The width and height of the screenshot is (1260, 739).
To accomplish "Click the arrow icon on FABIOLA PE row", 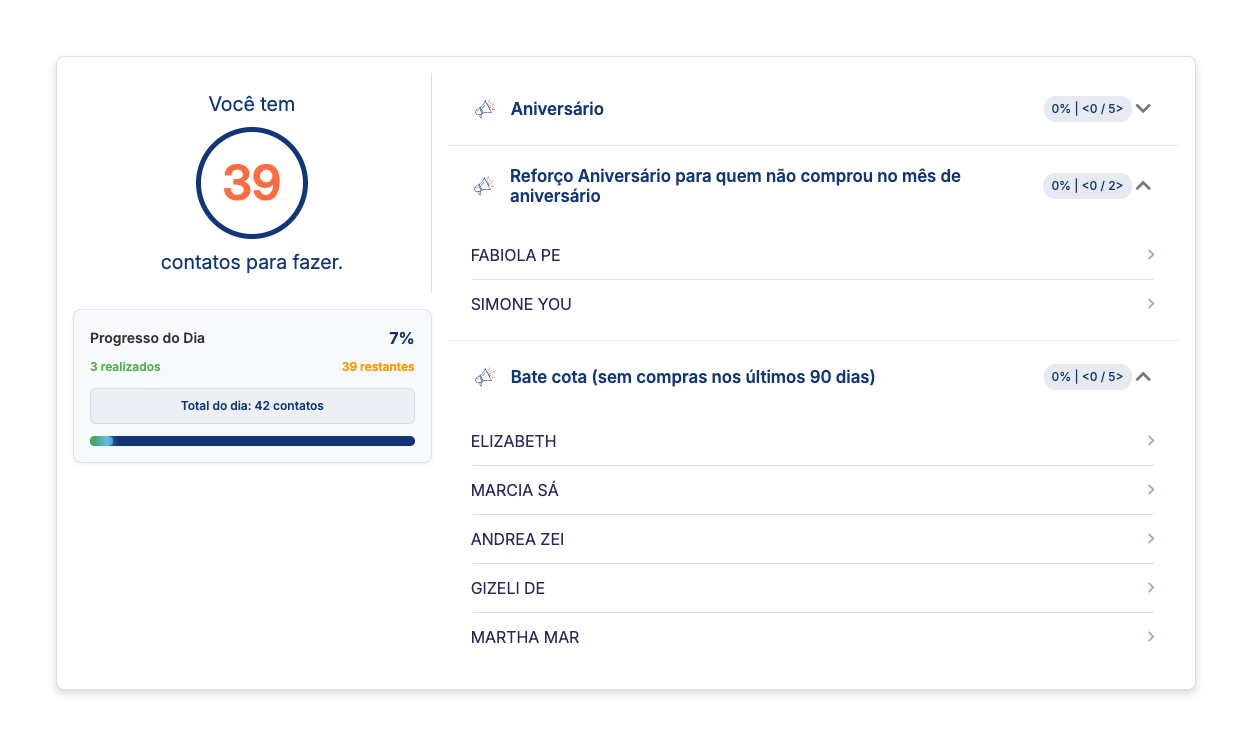I will click(x=1151, y=255).
